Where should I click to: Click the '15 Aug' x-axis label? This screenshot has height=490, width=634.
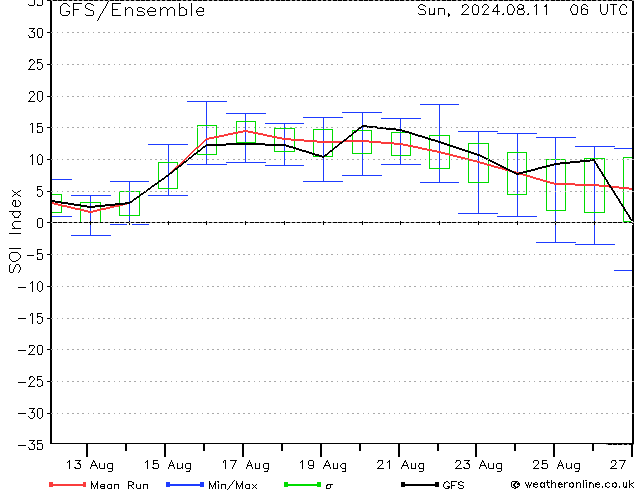[x=168, y=465]
